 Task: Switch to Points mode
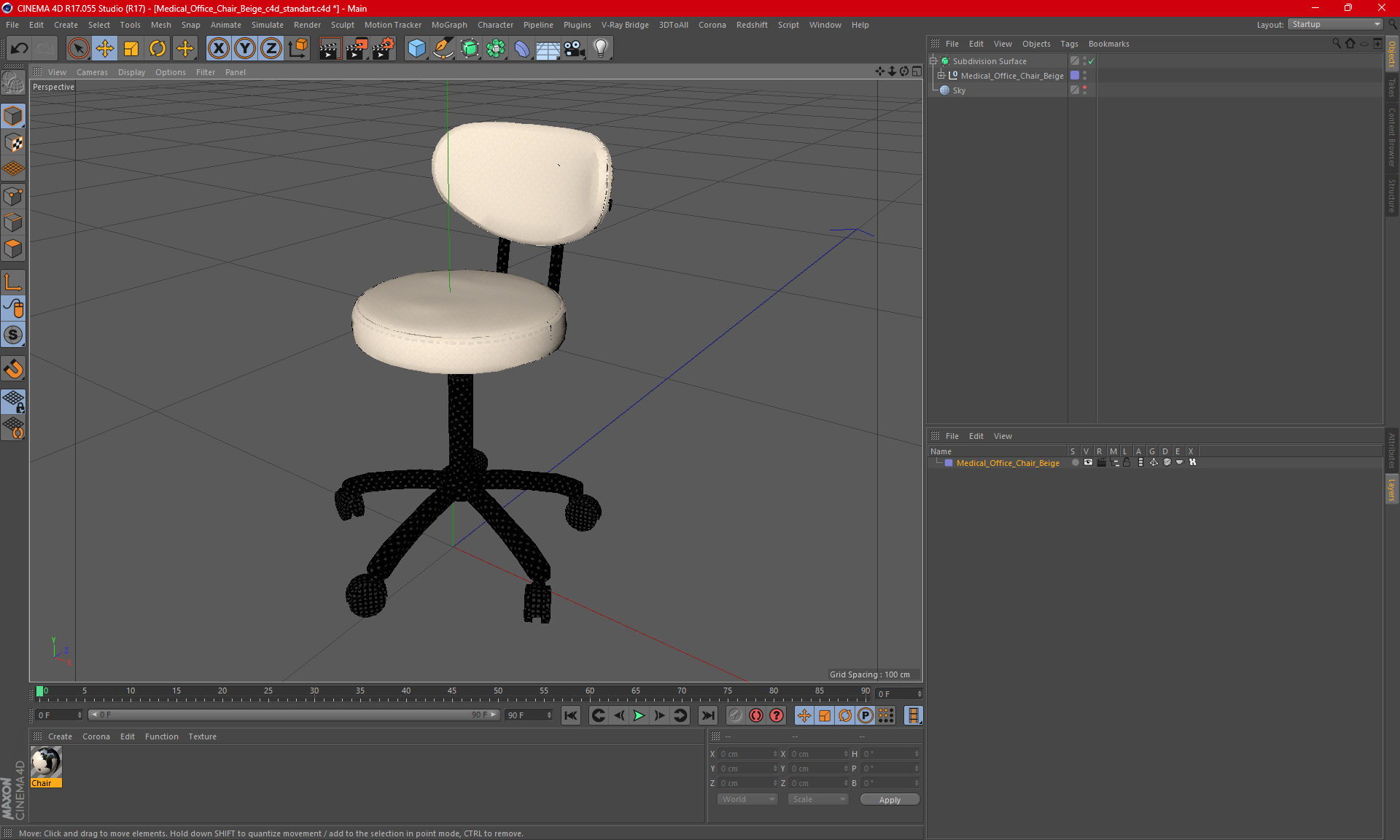13,195
